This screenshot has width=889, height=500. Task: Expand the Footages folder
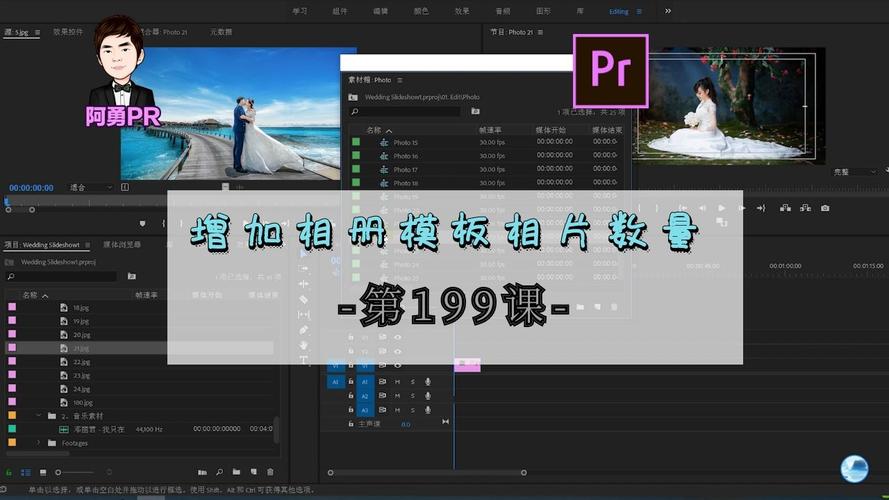tap(39, 443)
